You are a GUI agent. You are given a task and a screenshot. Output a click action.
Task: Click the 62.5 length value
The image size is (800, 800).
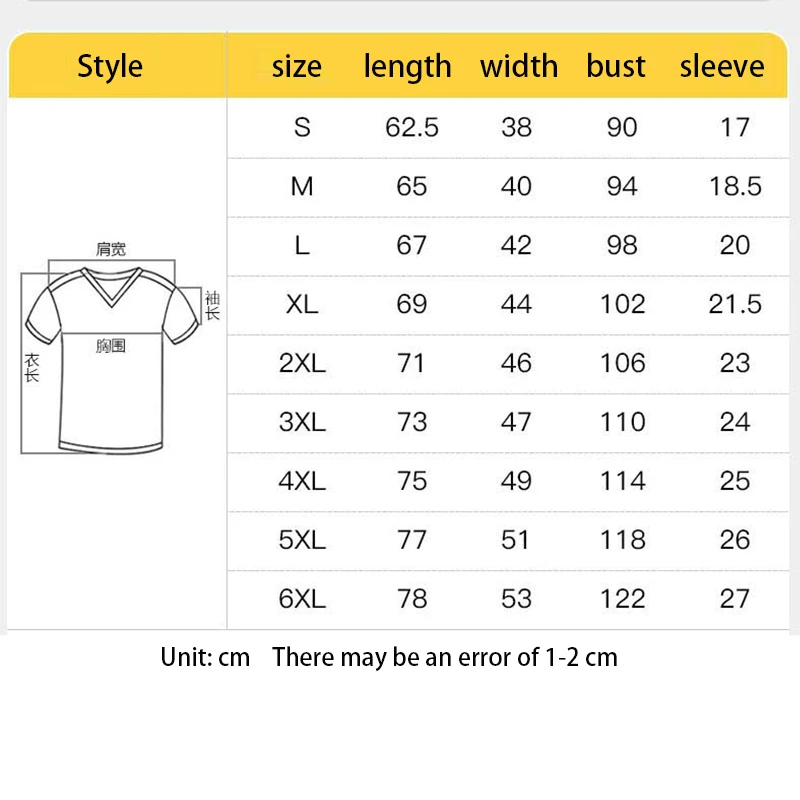pyautogui.click(x=412, y=128)
